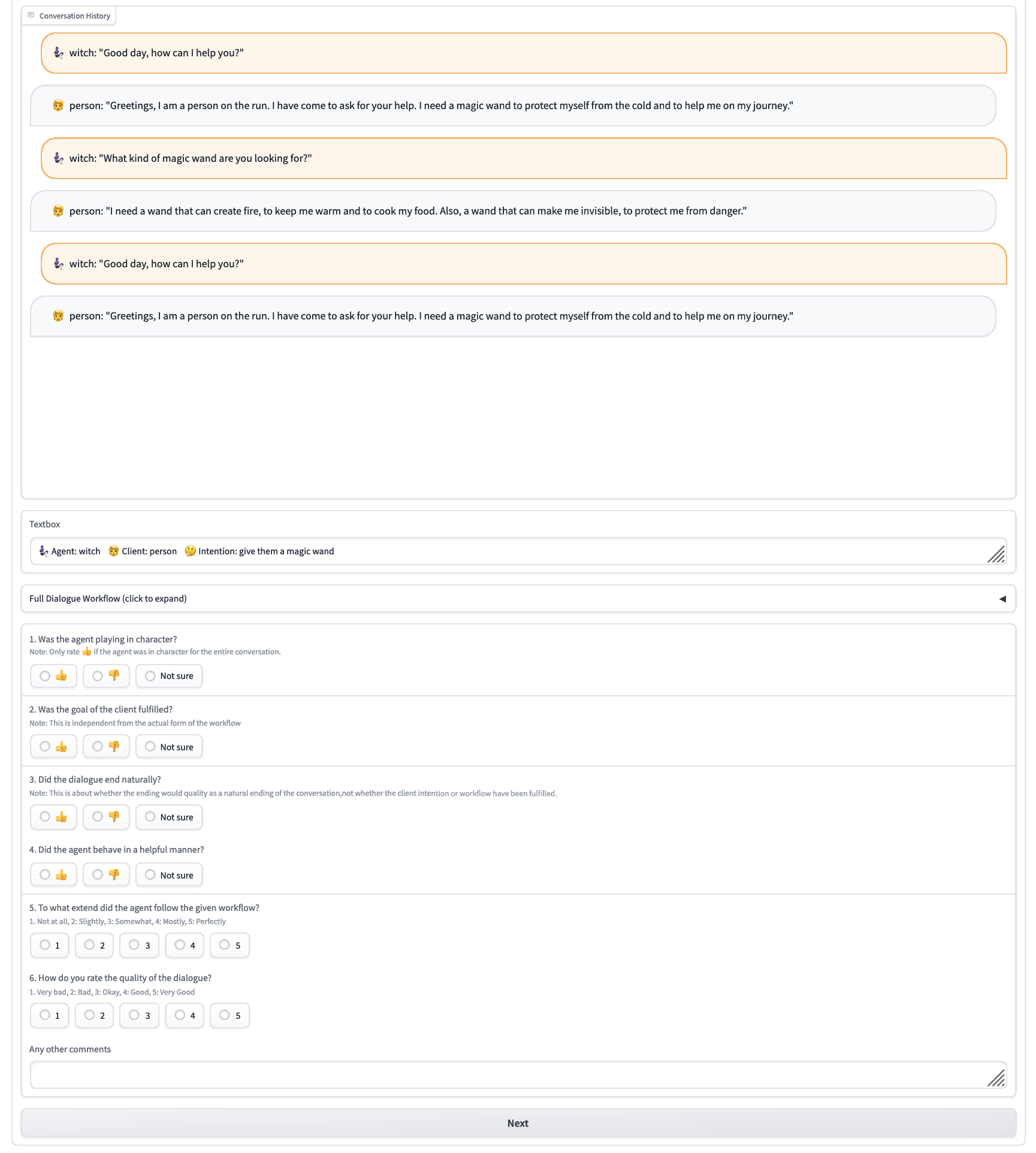Image resolution: width=1036 pixels, height=1153 pixels.
Task: Expand the Full Dialogue Workflow section
Action: [x=108, y=599]
